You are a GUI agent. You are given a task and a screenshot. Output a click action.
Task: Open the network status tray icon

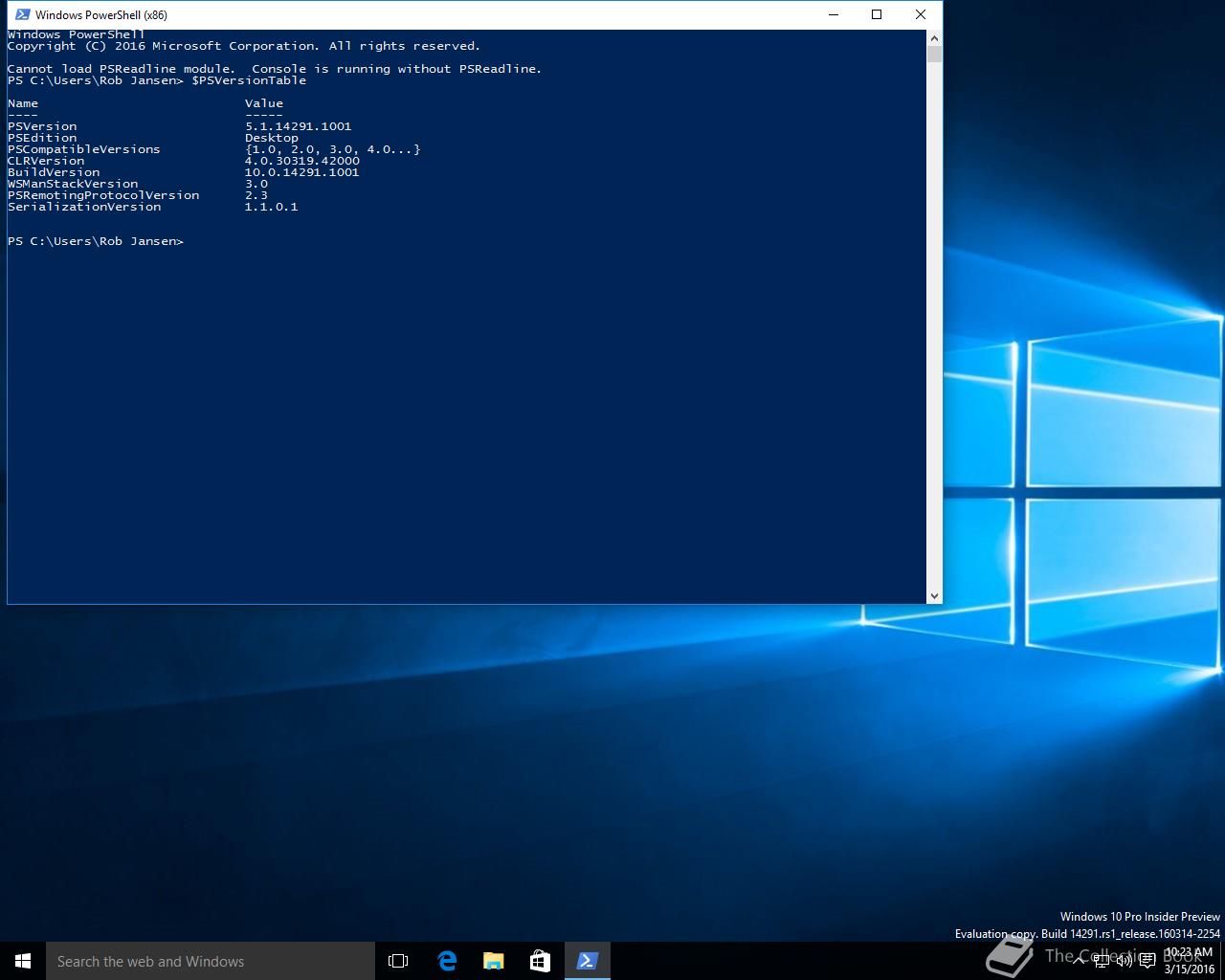coord(1102,961)
